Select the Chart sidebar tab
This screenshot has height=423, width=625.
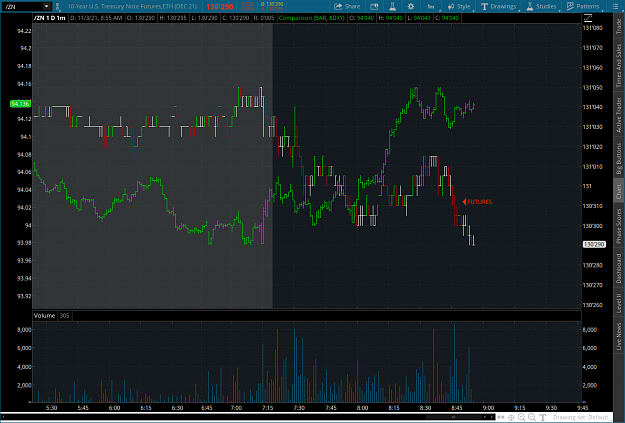click(x=619, y=191)
